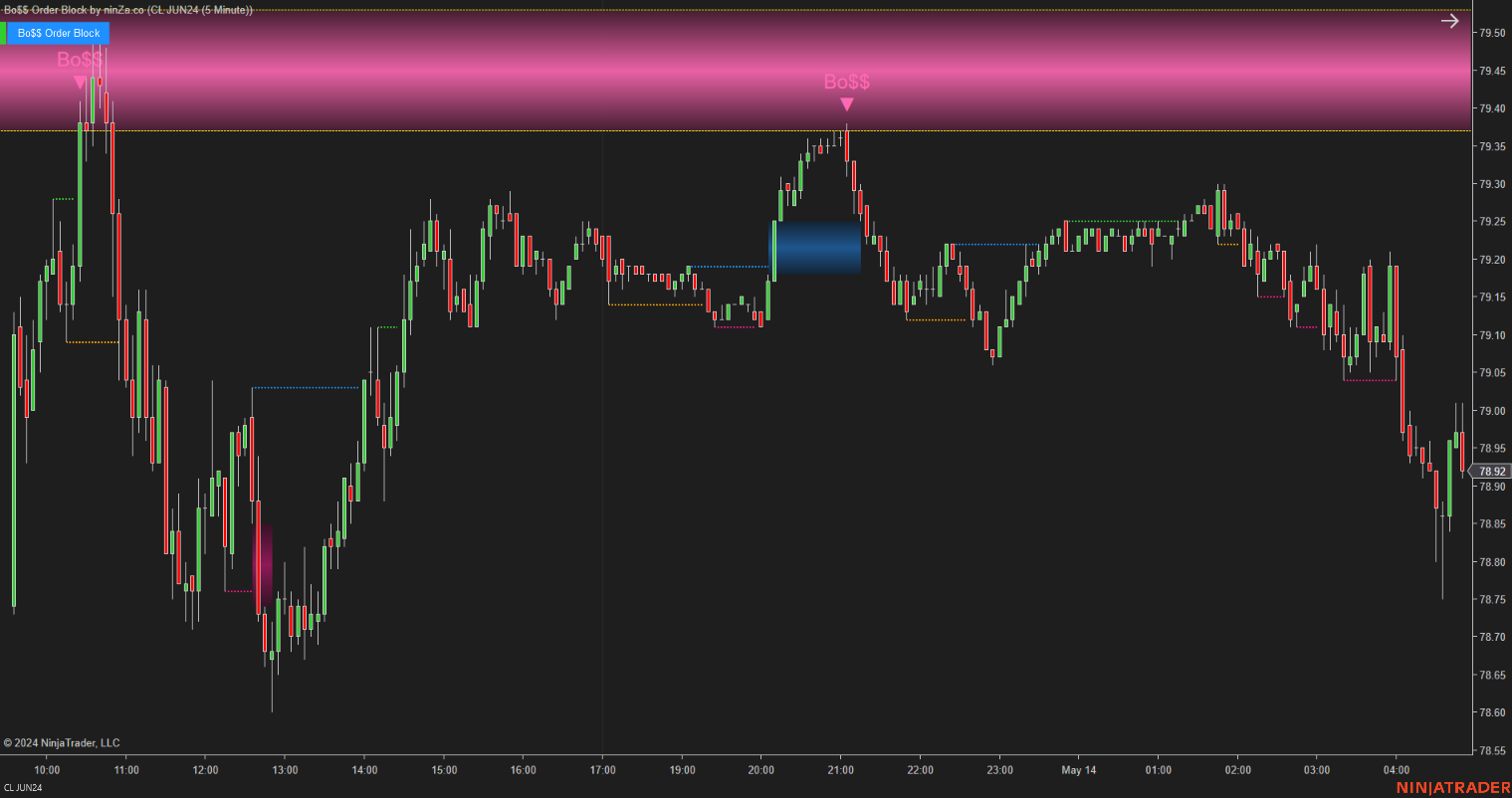Click the May 14 date divider label

pyautogui.click(x=1078, y=769)
